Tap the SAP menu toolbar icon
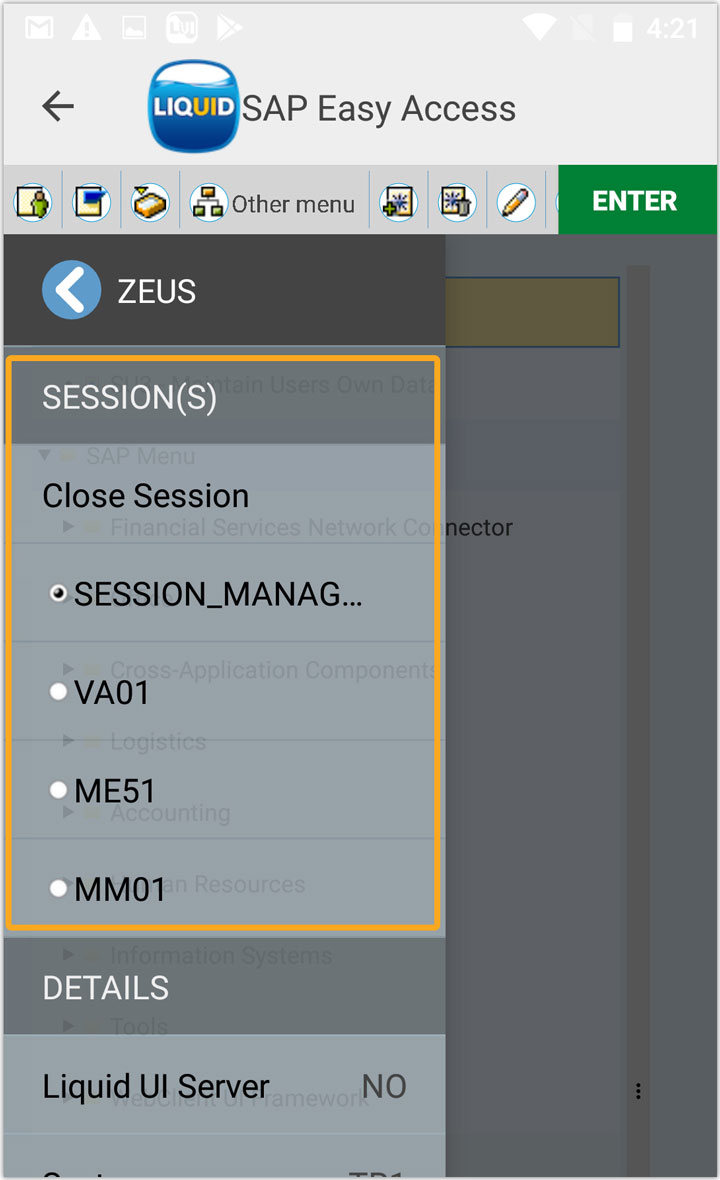This screenshot has width=720, height=1180. pyautogui.click(x=91, y=202)
